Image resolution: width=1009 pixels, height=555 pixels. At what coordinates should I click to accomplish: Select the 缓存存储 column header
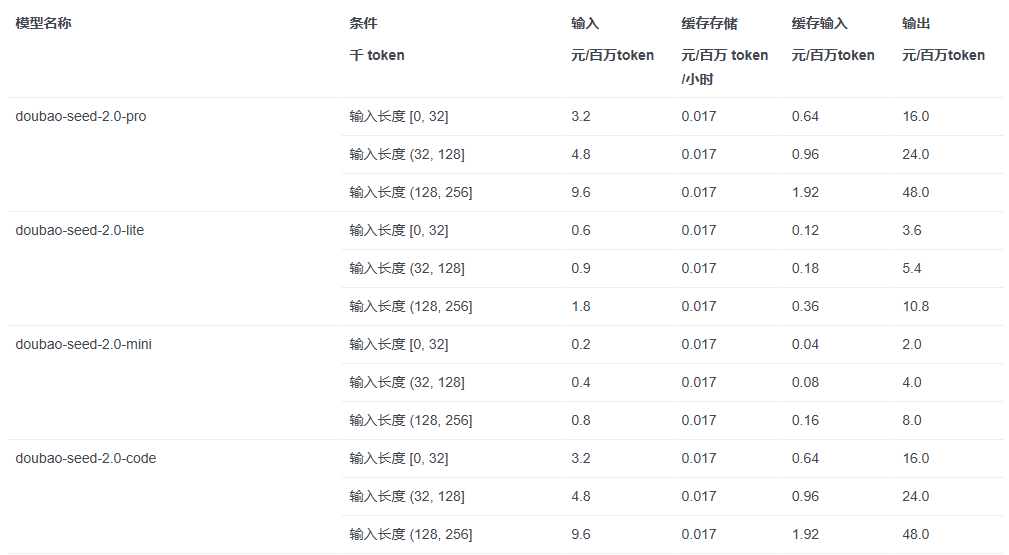pos(709,23)
